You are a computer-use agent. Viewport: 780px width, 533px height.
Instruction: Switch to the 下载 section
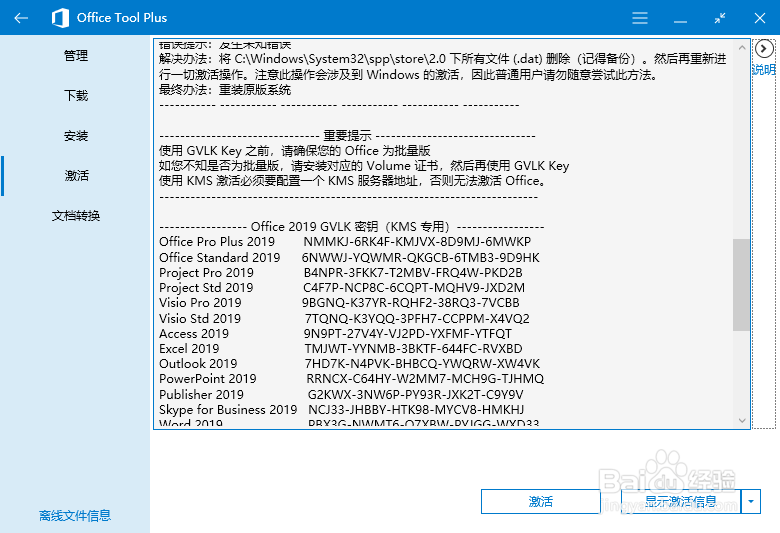point(76,96)
